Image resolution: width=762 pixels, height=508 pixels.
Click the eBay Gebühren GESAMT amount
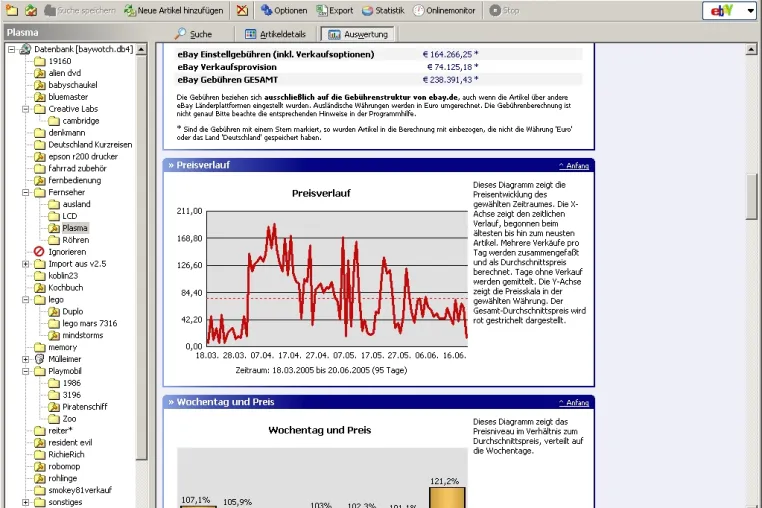click(450, 80)
